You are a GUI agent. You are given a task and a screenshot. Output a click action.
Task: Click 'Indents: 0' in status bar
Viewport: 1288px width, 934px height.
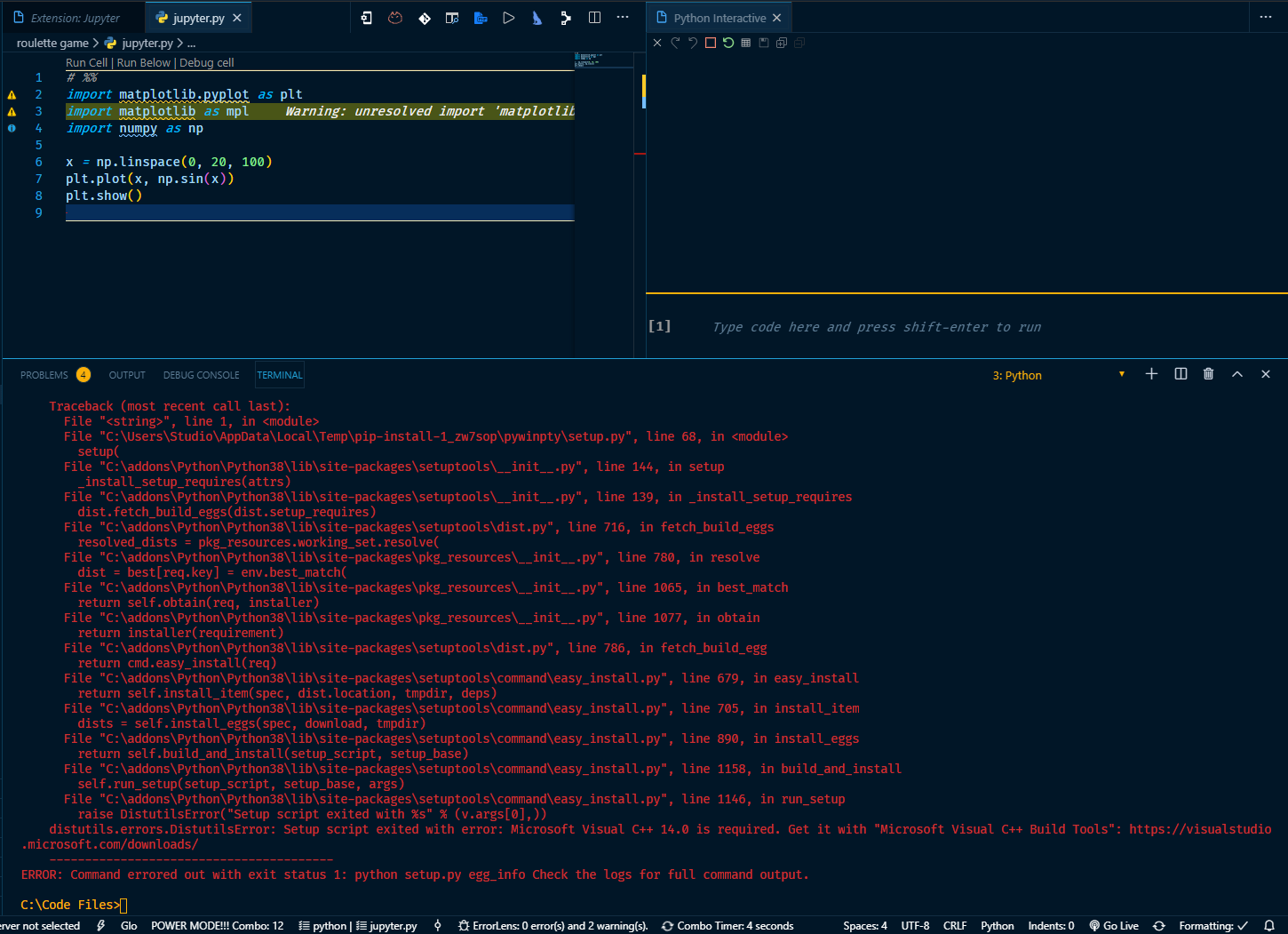pyautogui.click(x=1051, y=925)
